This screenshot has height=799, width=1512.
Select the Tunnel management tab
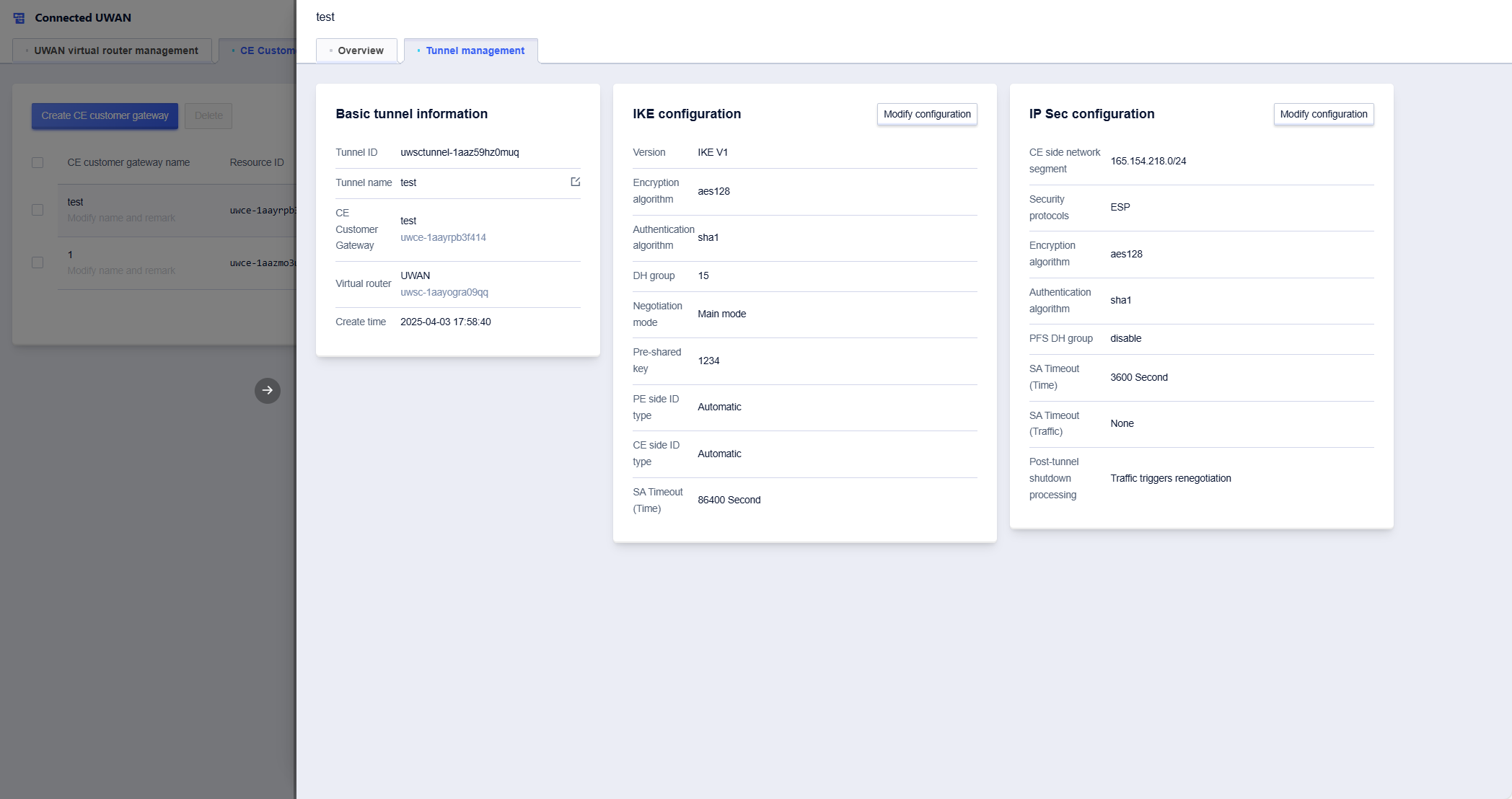[x=471, y=50]
